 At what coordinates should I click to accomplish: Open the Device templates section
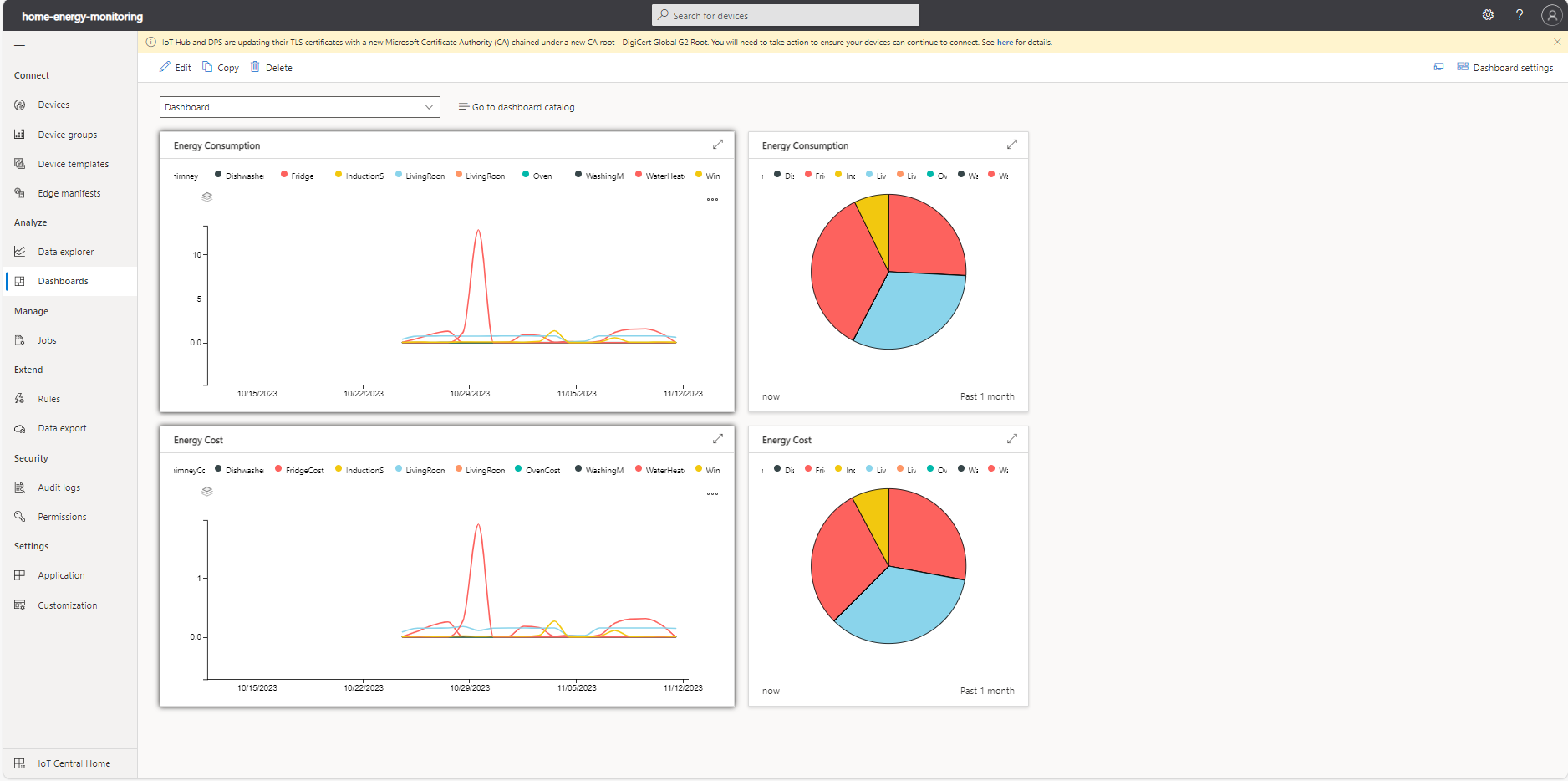(73, 164)
